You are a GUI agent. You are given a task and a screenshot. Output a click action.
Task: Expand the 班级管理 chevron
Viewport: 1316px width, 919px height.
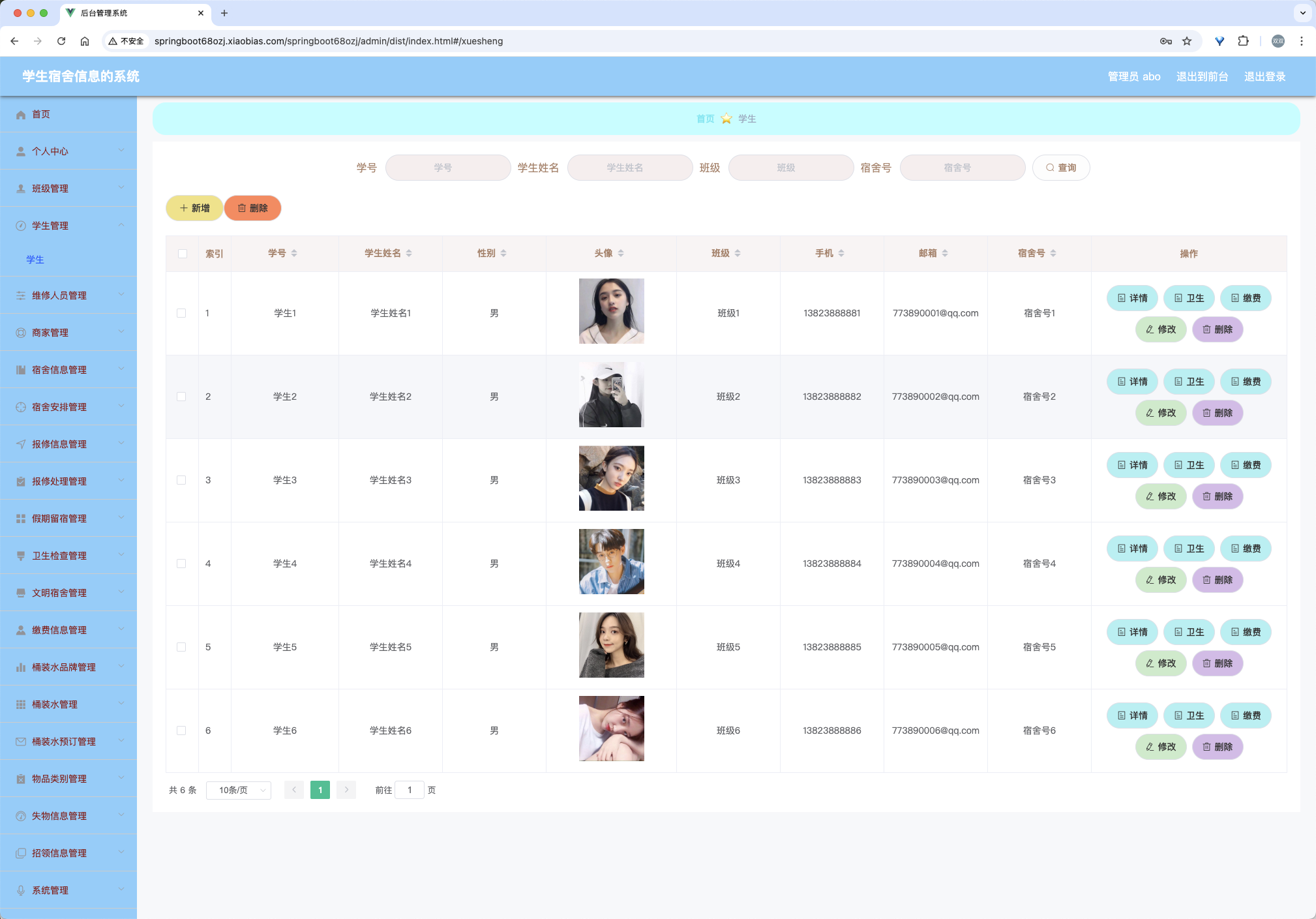point(121,188)
